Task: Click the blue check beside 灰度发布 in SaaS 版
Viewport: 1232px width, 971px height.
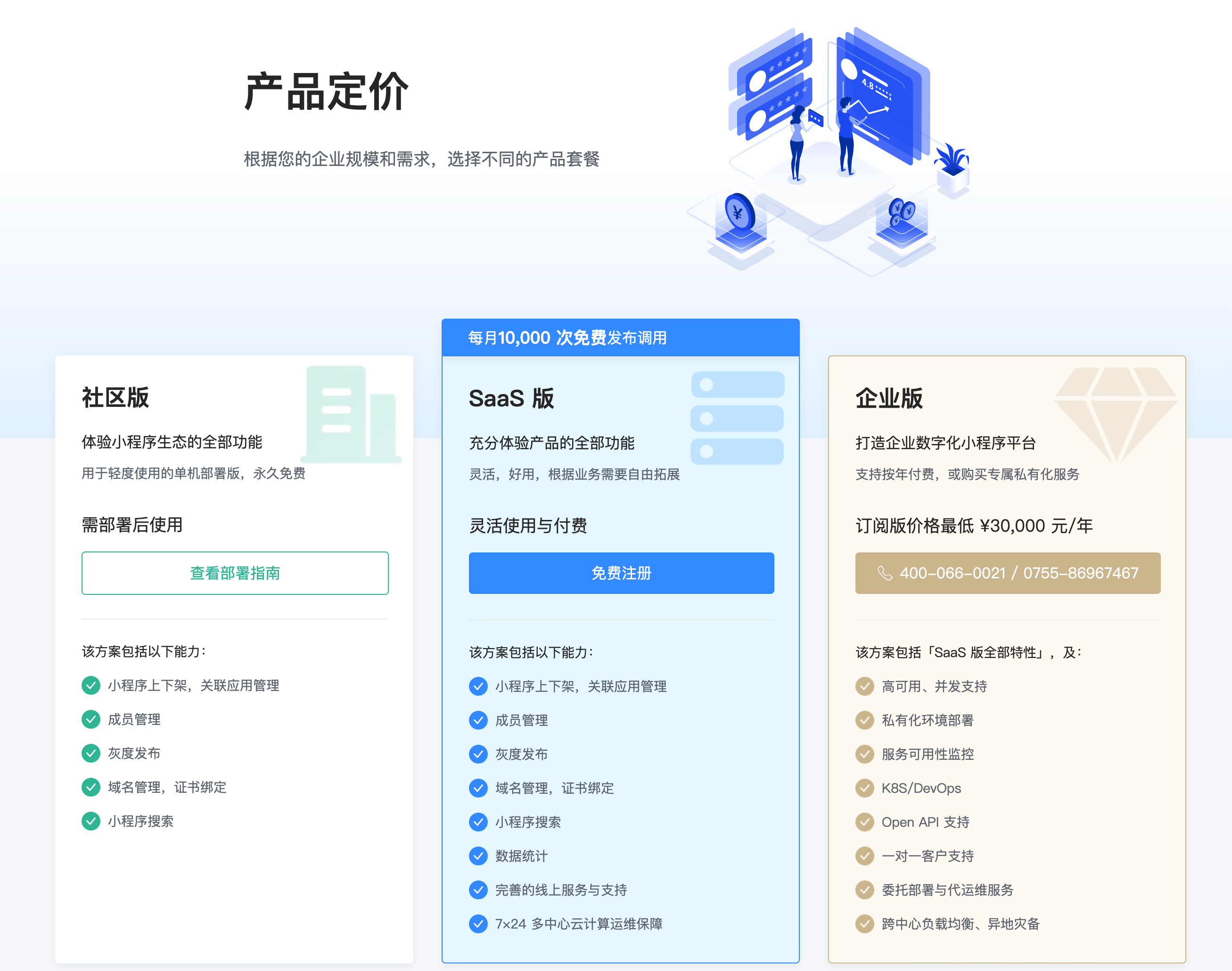Action: pos(478,754)
